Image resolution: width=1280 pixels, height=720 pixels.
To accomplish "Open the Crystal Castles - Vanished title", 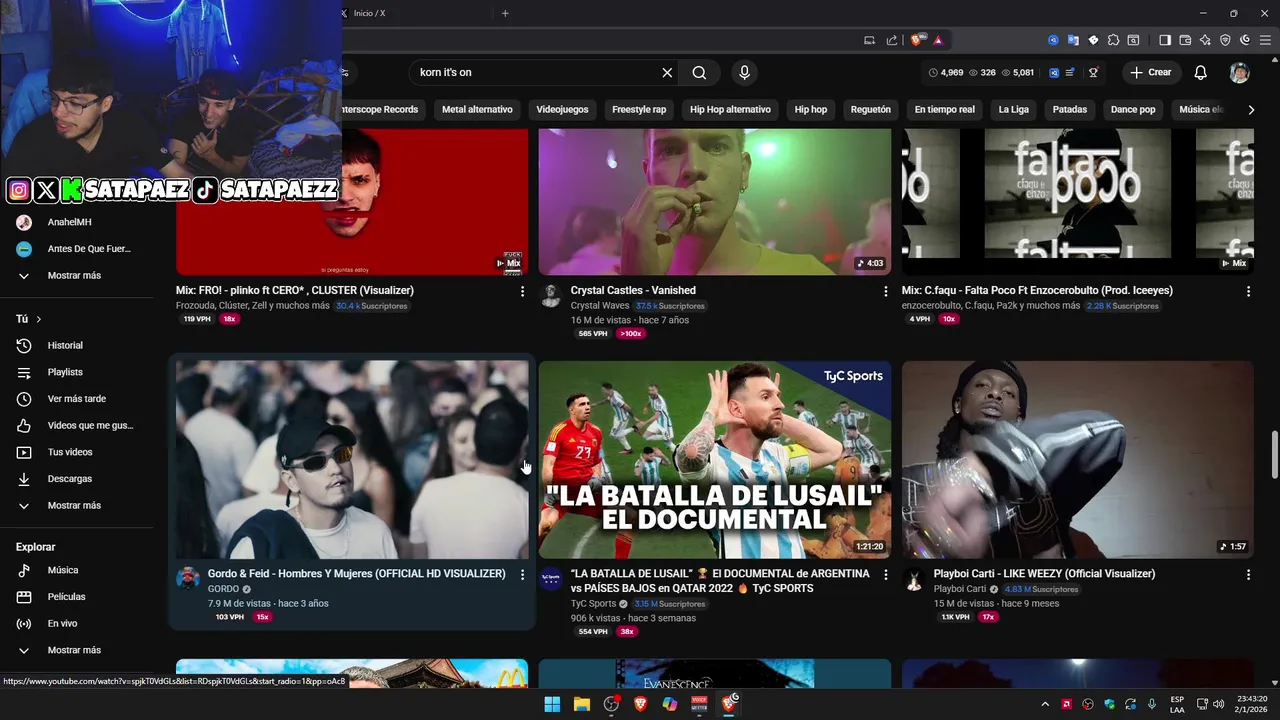I will 634,290.
